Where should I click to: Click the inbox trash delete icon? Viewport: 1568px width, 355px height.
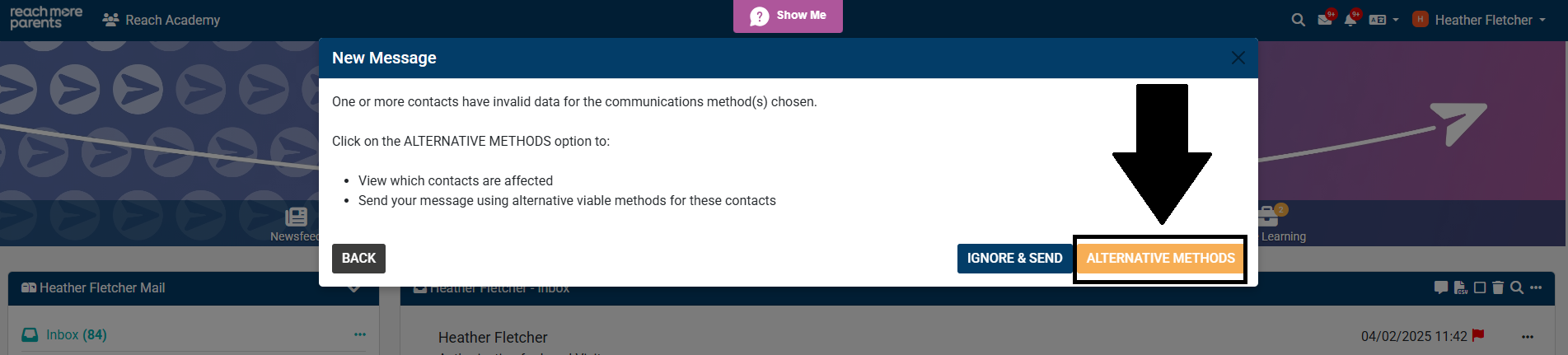coord(1498,287)
